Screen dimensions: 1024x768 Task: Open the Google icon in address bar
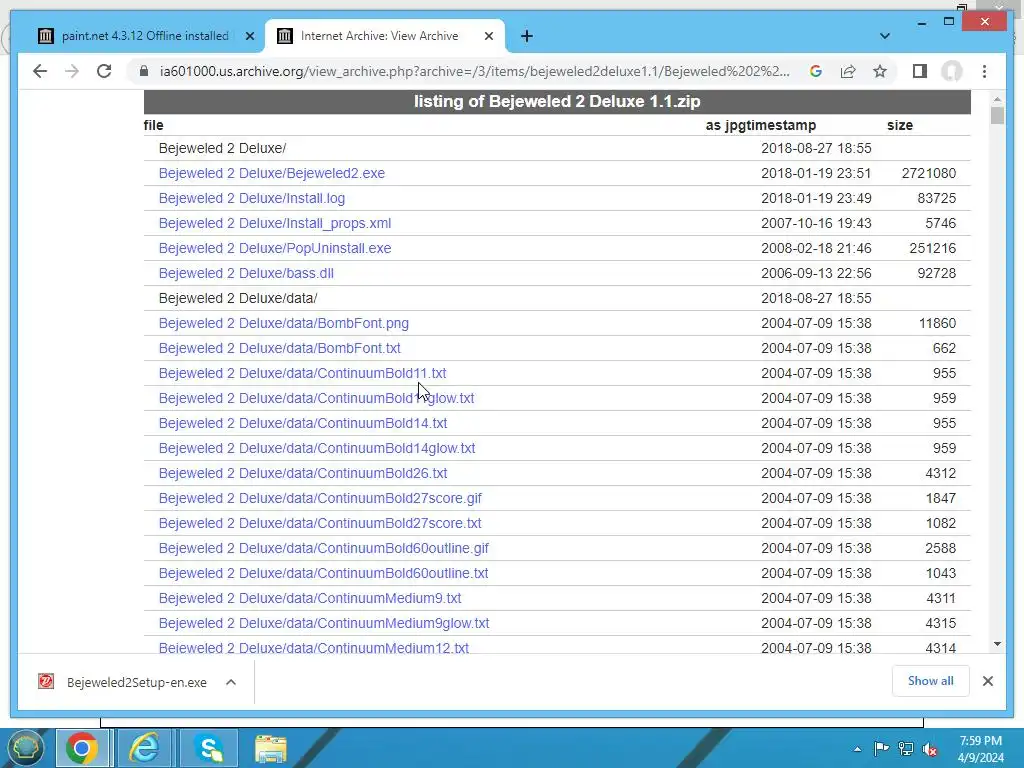point(816,71)
